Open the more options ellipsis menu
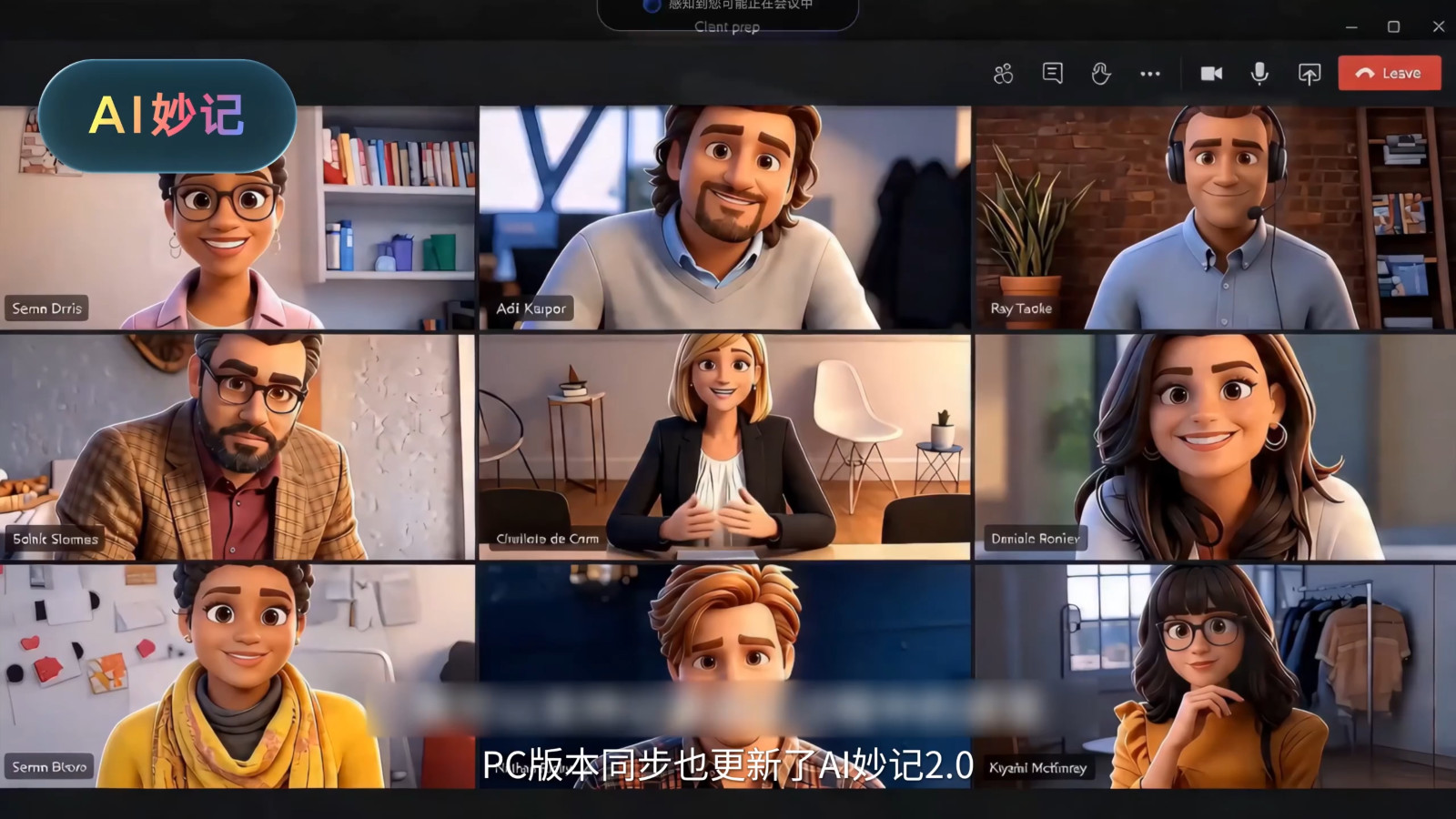 coord(1150,74)
